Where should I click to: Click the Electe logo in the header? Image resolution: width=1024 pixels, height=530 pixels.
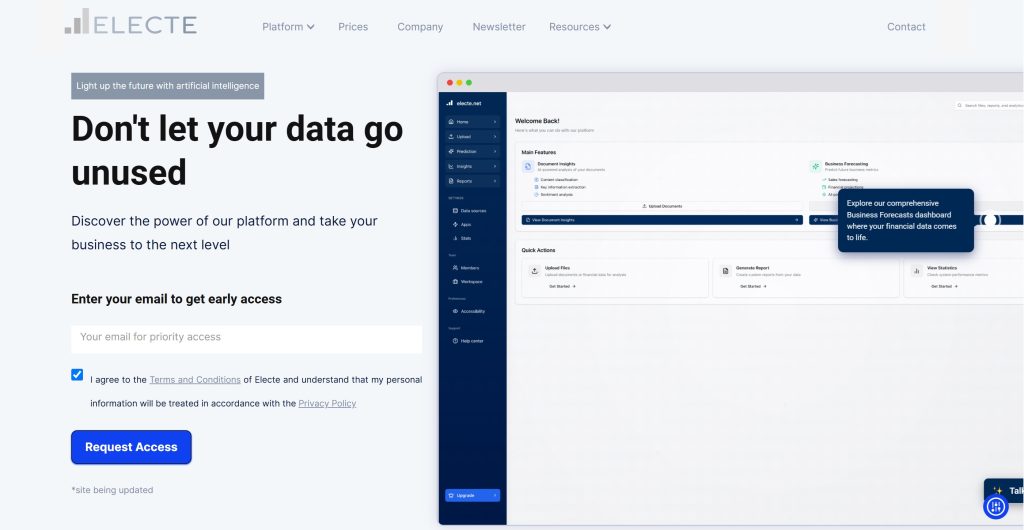coord(131,23)
